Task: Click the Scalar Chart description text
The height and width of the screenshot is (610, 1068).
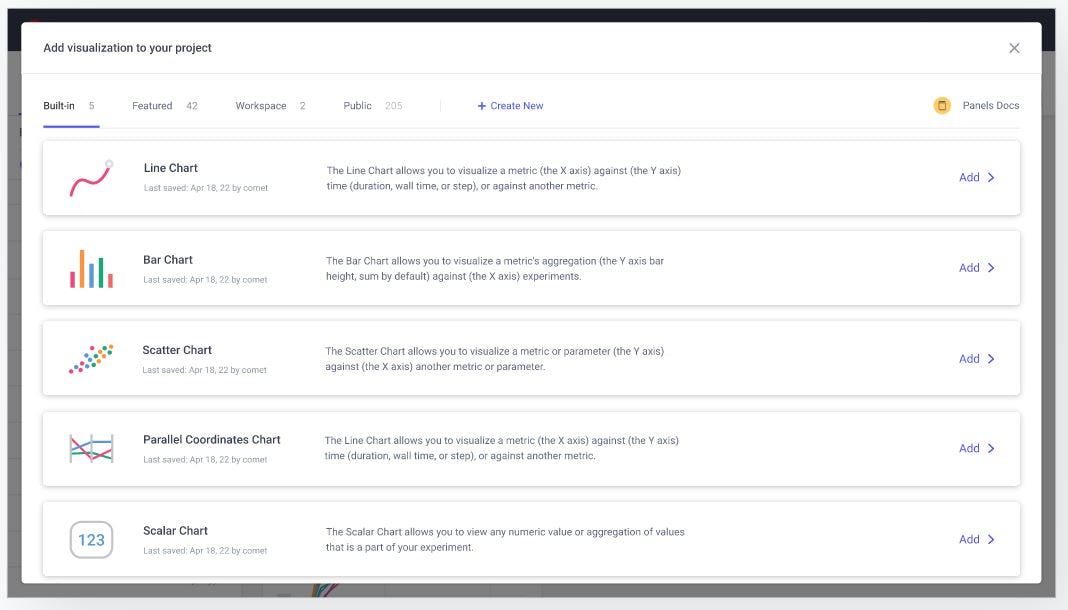Action: coord(505,539)
